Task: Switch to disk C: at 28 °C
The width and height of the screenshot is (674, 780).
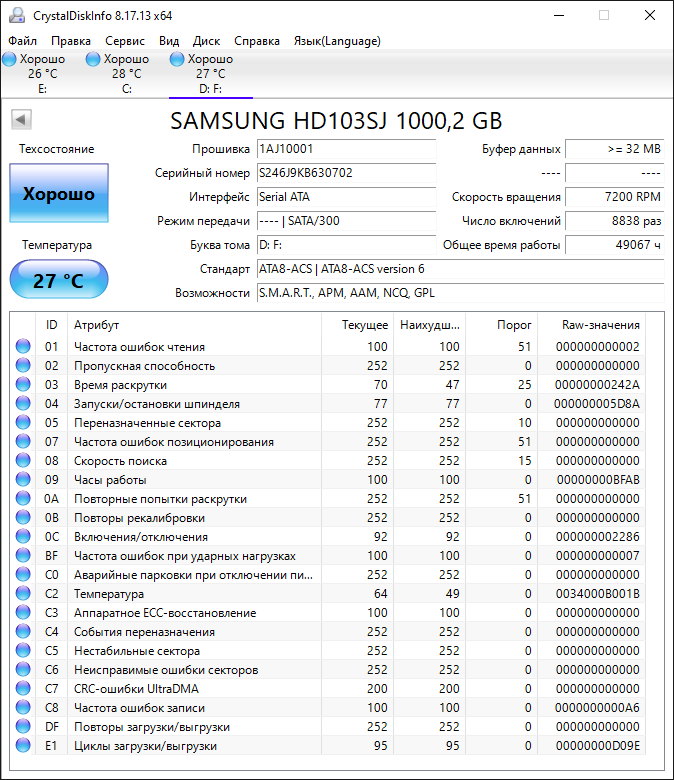Action: tap(126, 74)
